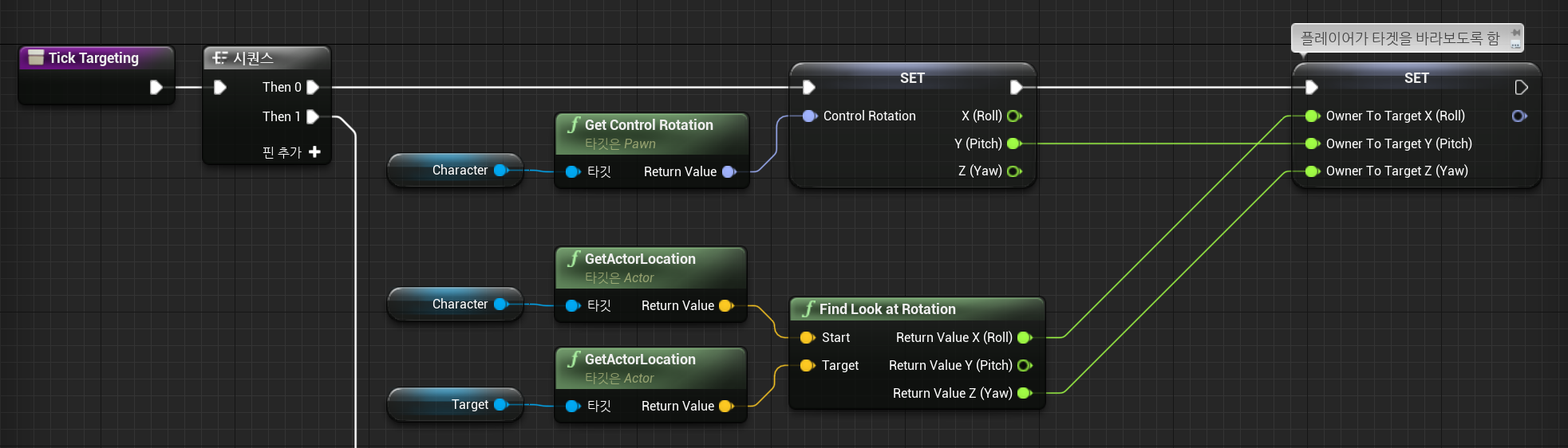Click the Tick Targeting exec output pin
The height and width of the screenshot is (448, 1568).
click(x=156, y=87)
